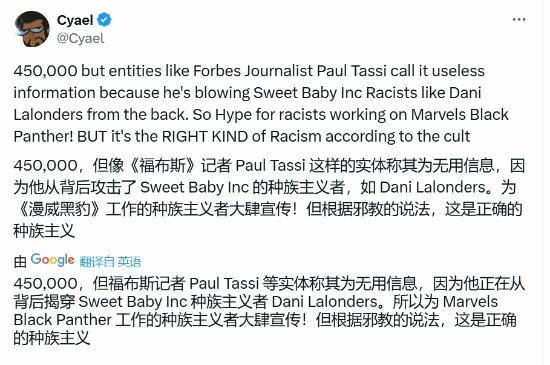The image size is (550, 365).
Task: Click the blue verified badge icon
Action: tap(104, 20)
